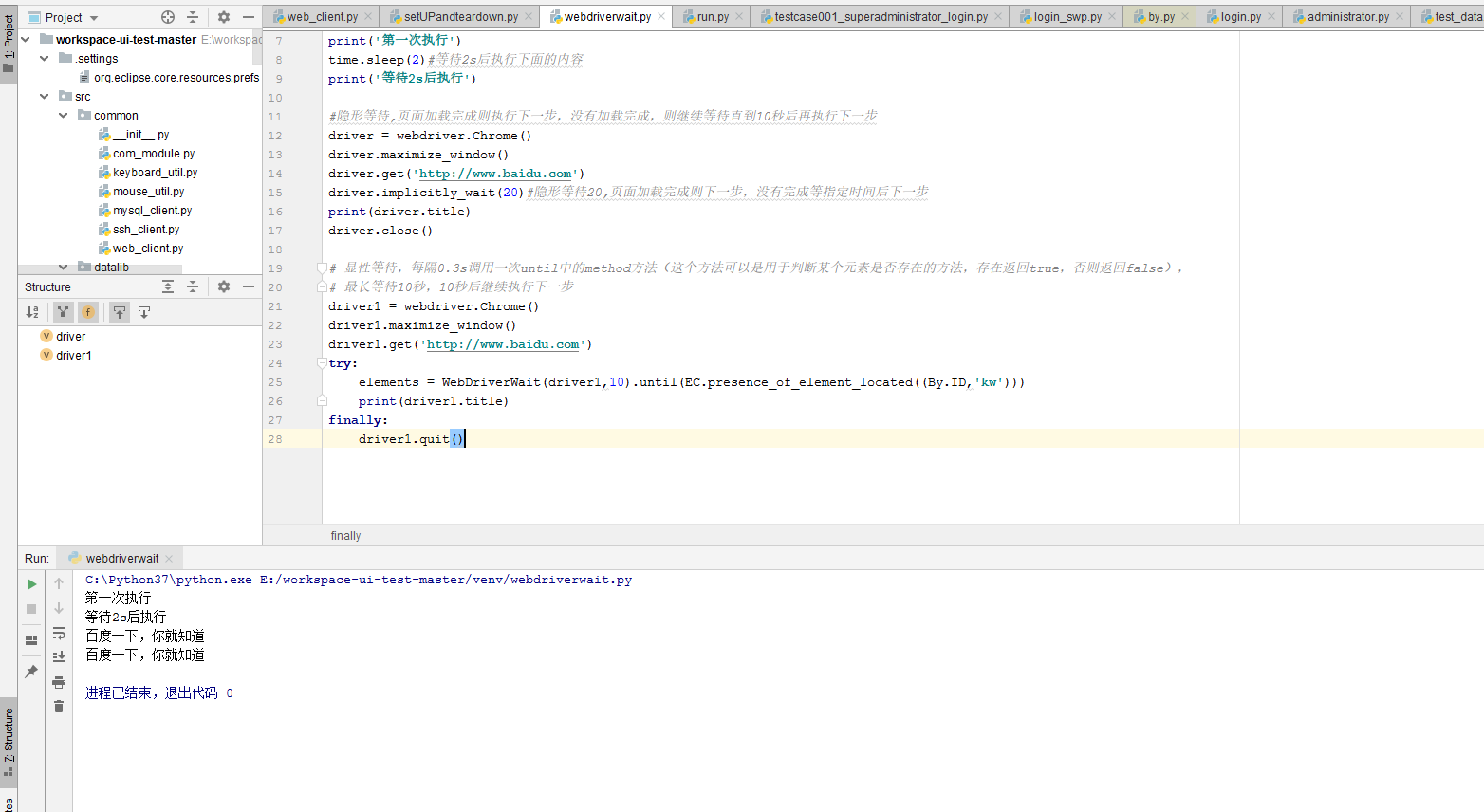Open Project panel settings gear

coord(224,17)
